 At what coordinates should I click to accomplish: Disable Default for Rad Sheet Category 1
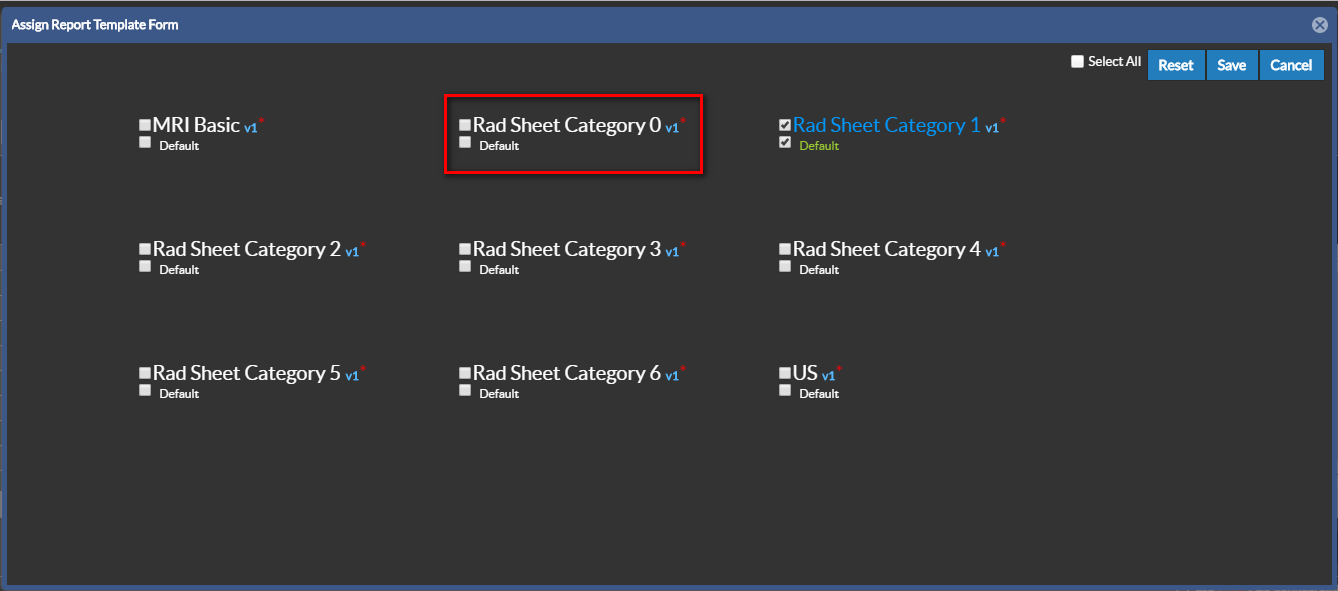click(785, 143)
